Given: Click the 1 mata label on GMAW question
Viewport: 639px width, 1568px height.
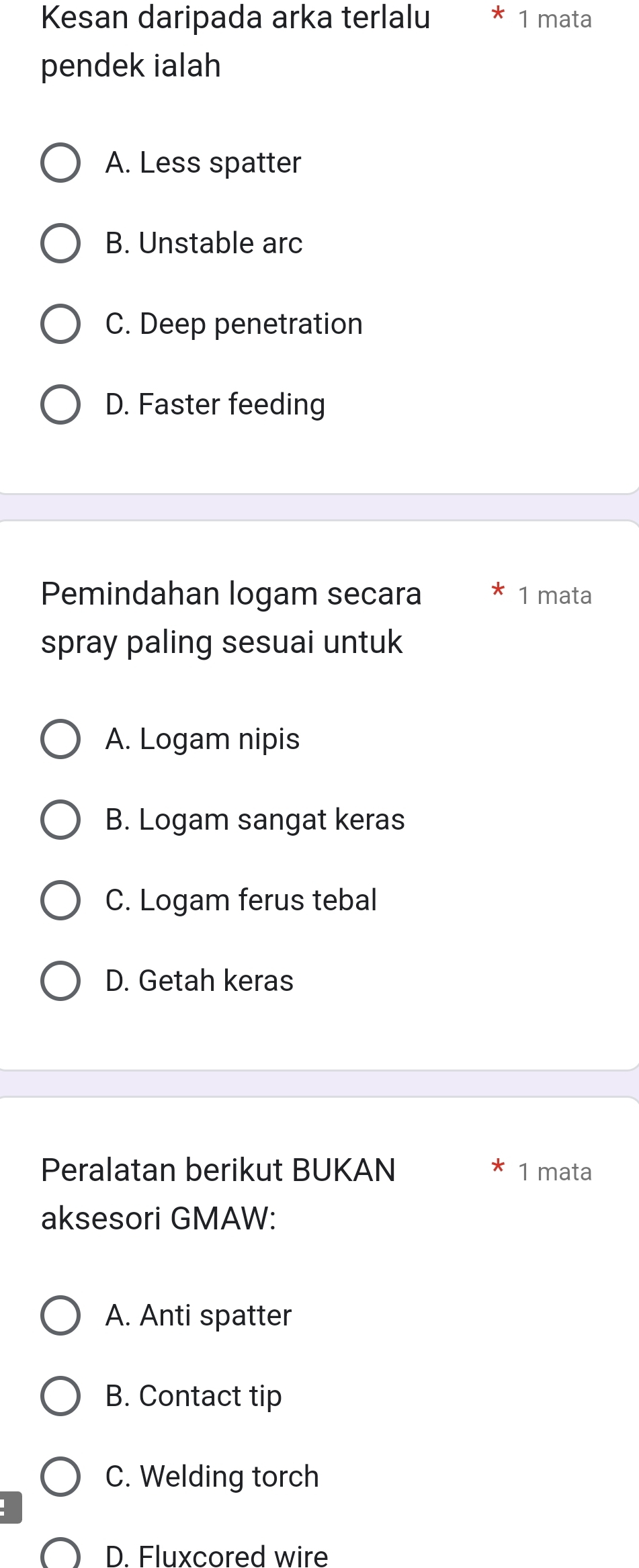Looking at the screenshot, I should click(x=555, y=1172).
